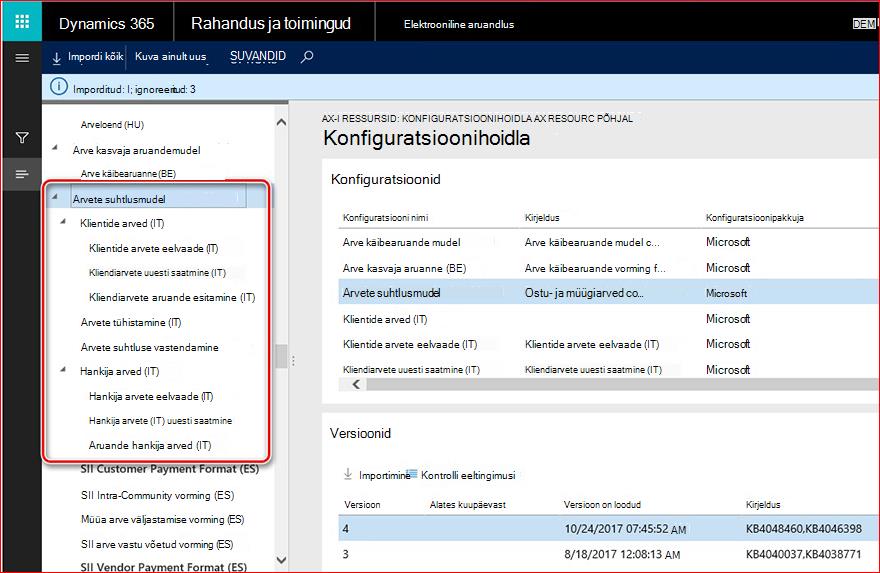Click the Importimine download arrow icon
Viewport: 880px width, 573px height.
pyautogui.click(x=348, y=474)
